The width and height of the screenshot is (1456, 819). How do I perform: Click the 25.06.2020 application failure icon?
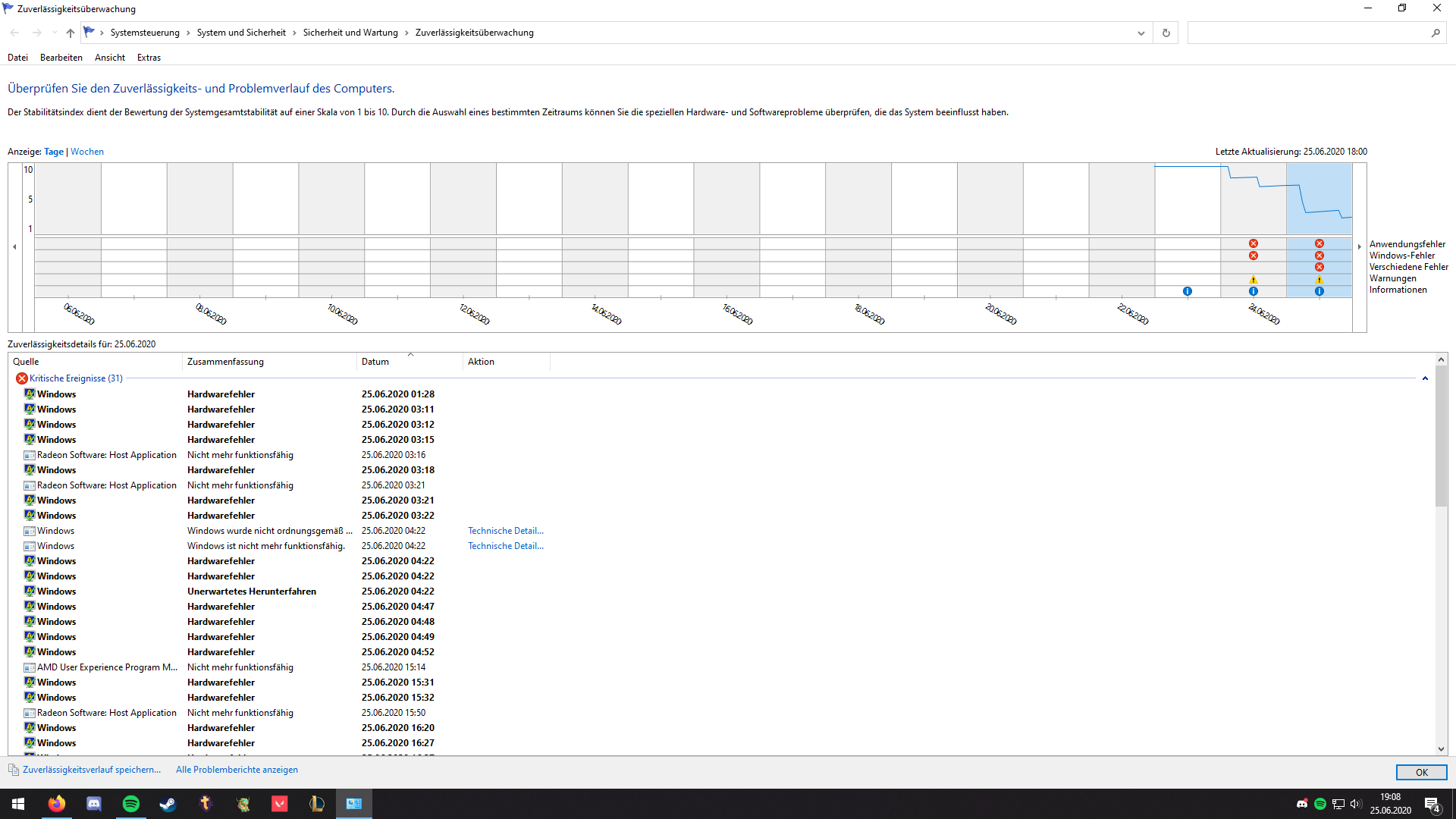tap(1319, 243)
